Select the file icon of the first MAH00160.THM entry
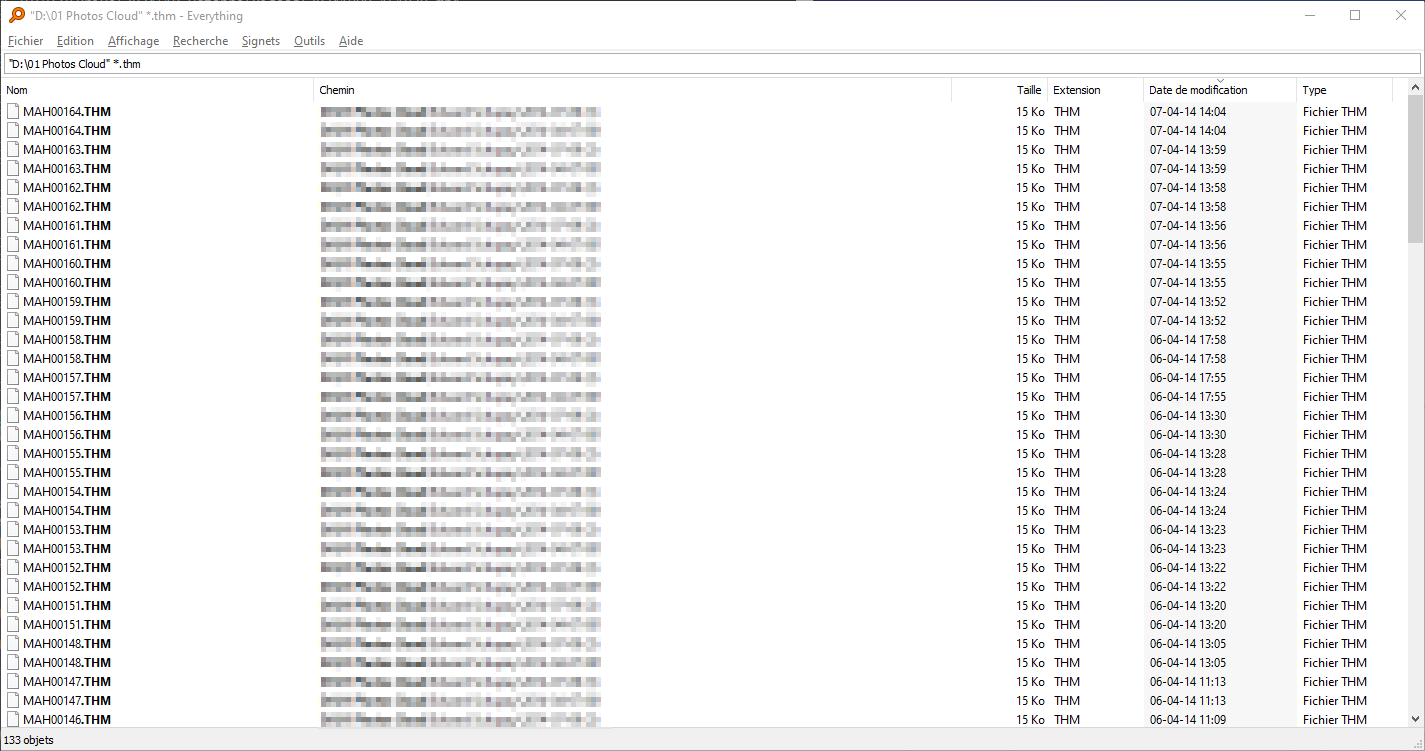 (x=13, y=264)
